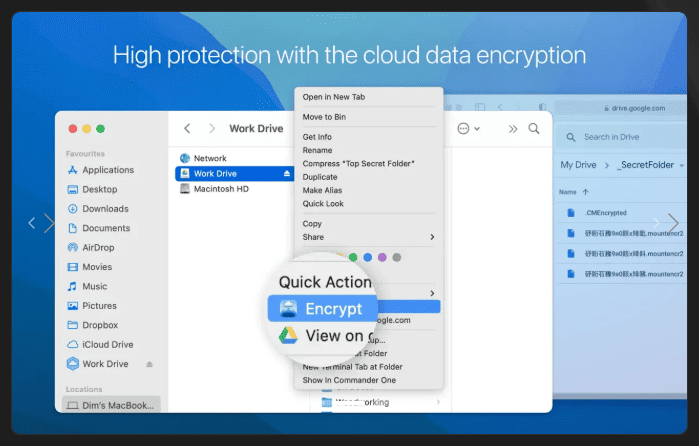
Task: Show more Finder toolbar items
Action: [x=513, y=129]
